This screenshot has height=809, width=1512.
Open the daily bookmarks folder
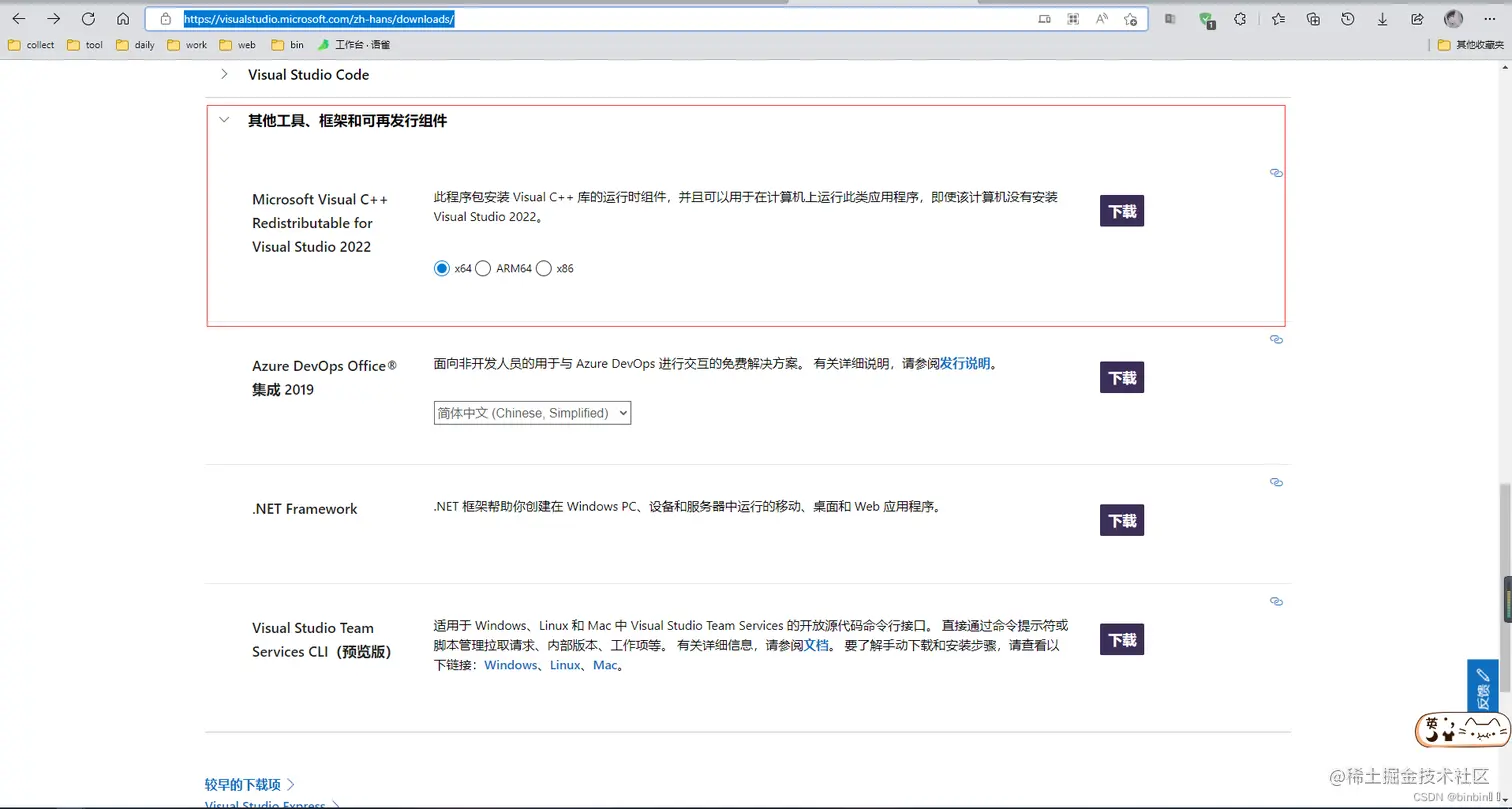coord(135,45)
